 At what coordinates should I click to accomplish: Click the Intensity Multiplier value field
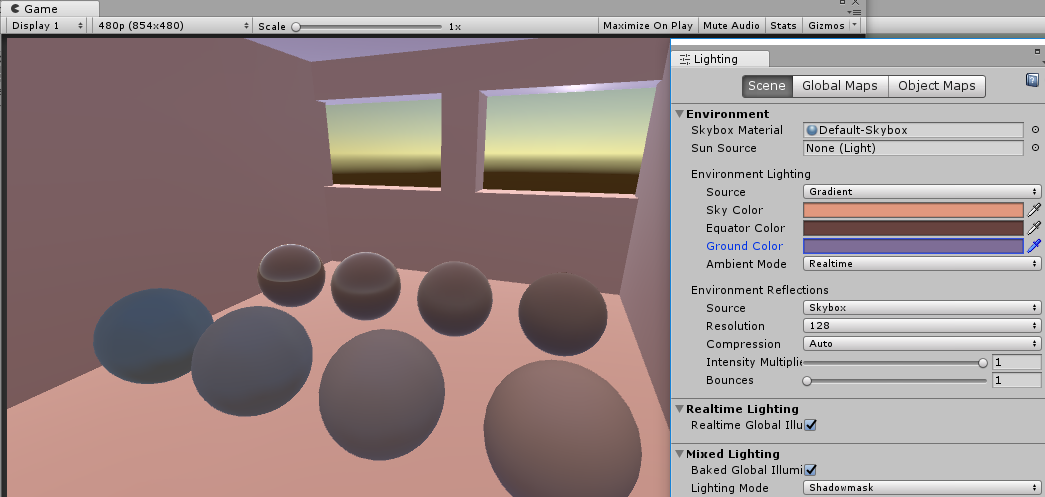(1016, 362)
